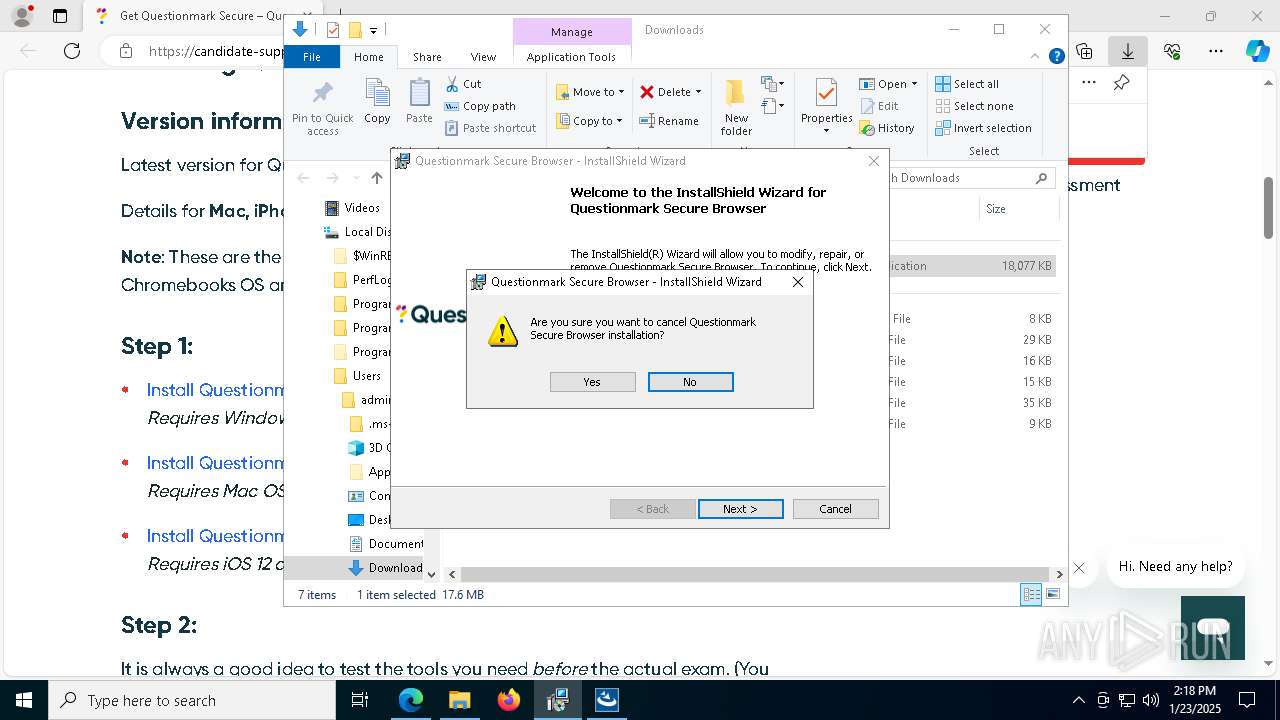Click No in the cancel dialog
The width and height of the screenshot is (1280, 720).
click(690, 382)
